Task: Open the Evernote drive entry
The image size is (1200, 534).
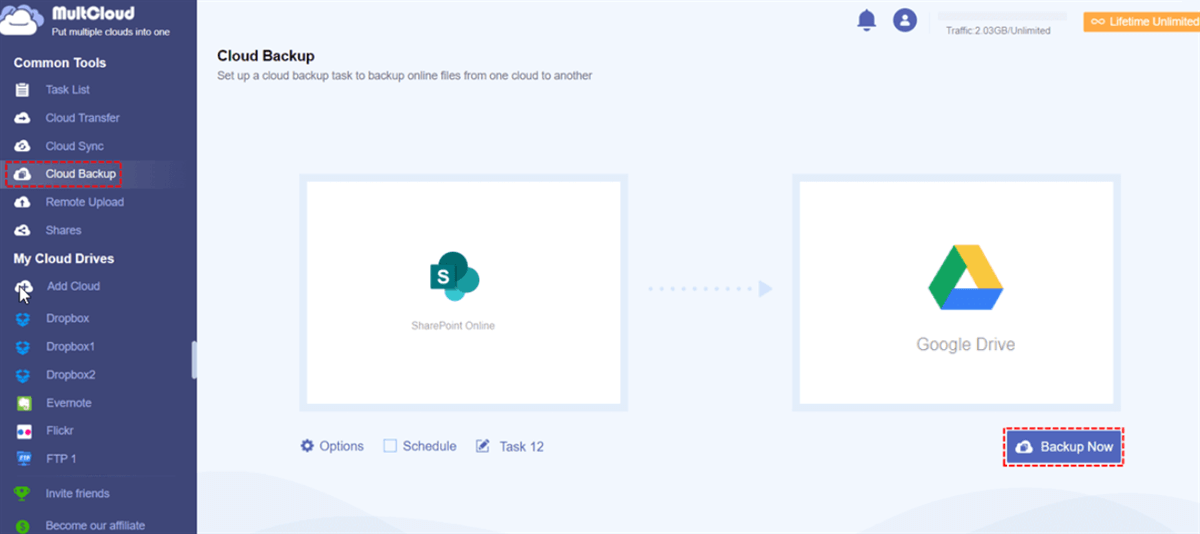Action: pyautogui.click(x=68, y=403)
